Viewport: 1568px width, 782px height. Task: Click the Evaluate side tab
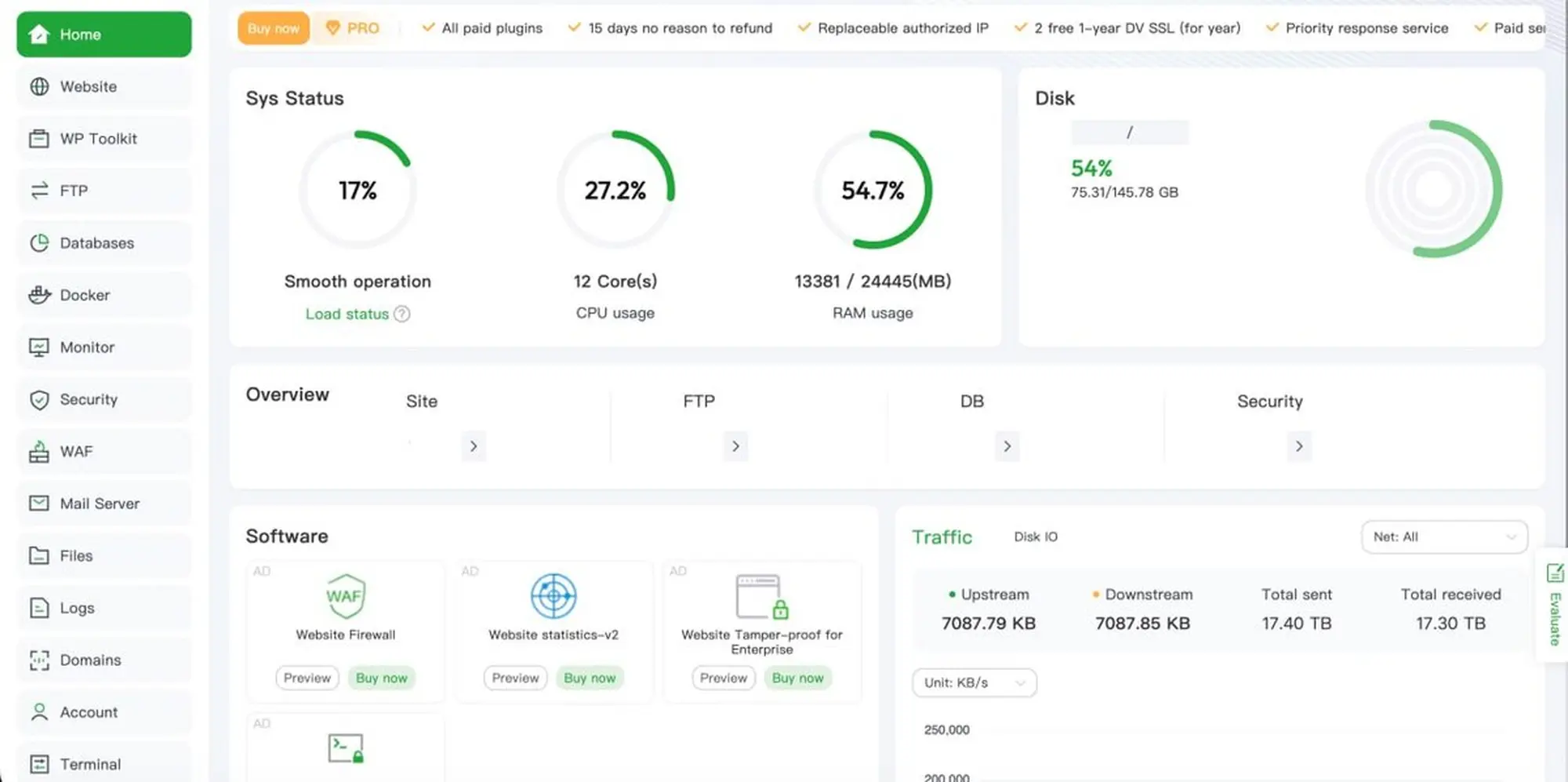click(x=1554, y=606)
